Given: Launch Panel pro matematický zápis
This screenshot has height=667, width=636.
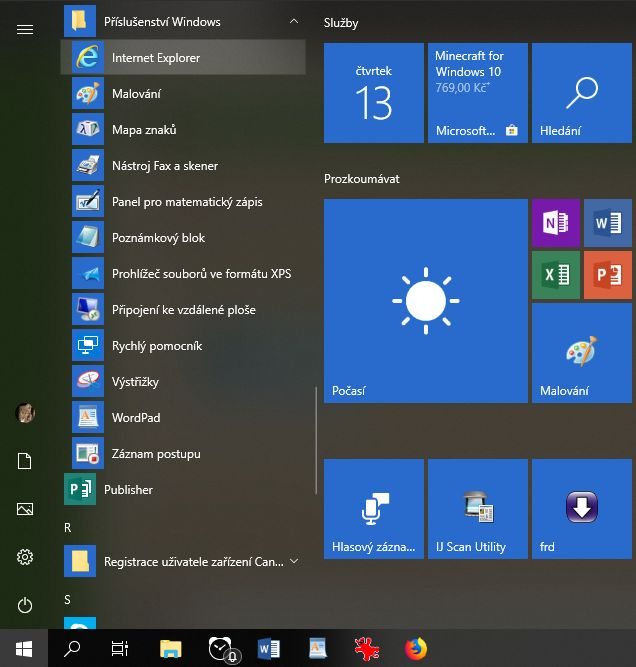Looking at the screenshot, I should pyautogui.click(x=183, y=202).
